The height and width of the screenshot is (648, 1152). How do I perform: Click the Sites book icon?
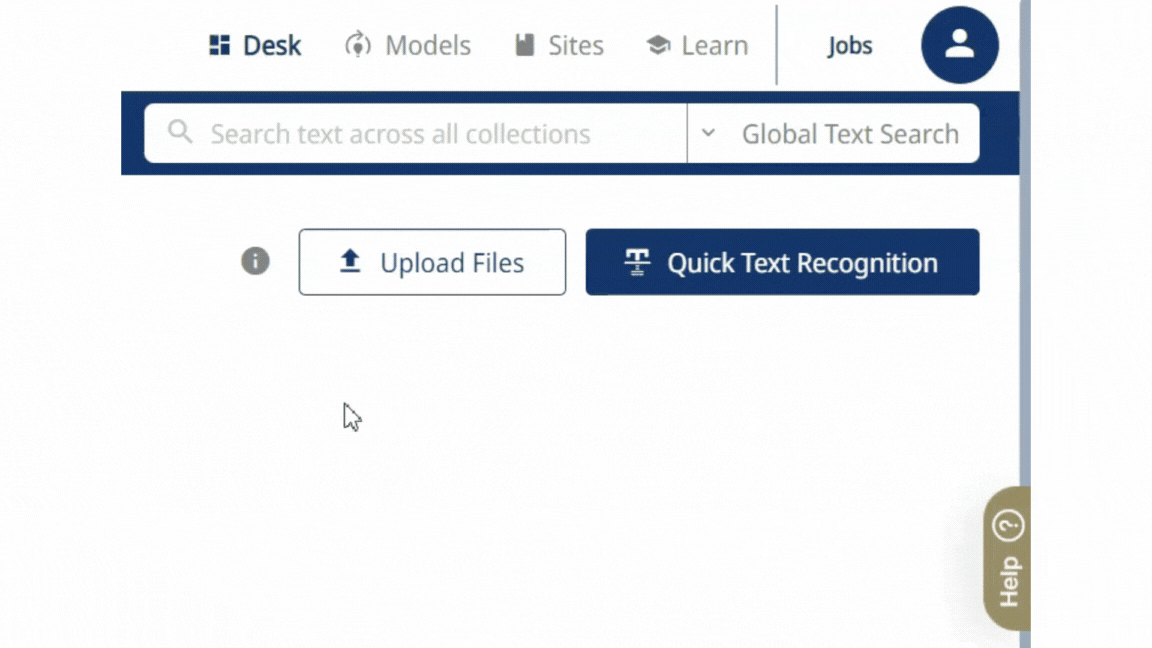point(525,45)
